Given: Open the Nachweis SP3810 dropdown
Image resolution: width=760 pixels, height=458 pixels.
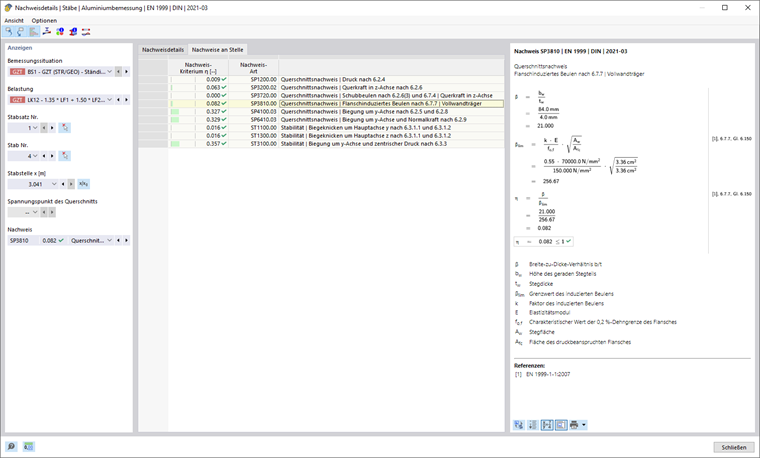Looking at the screenshot, I should [110, 240].
